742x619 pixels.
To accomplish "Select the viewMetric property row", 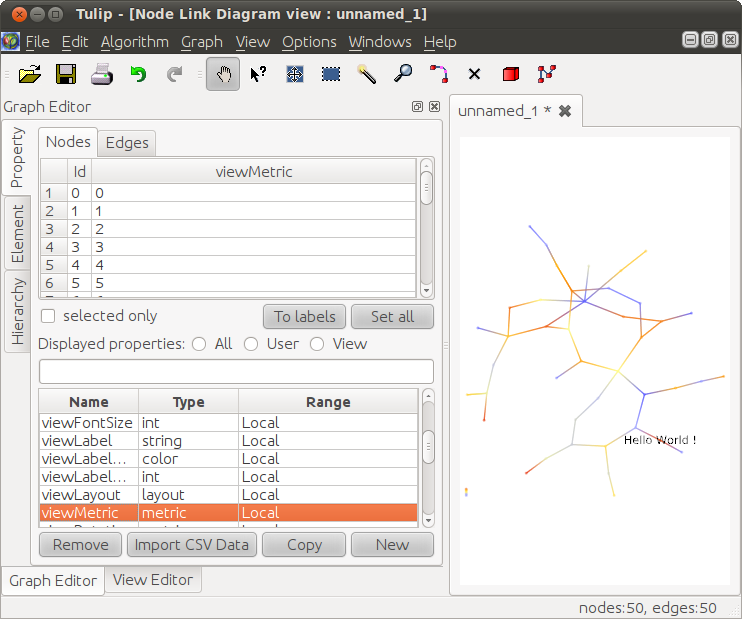I will (x=229, y=513).
